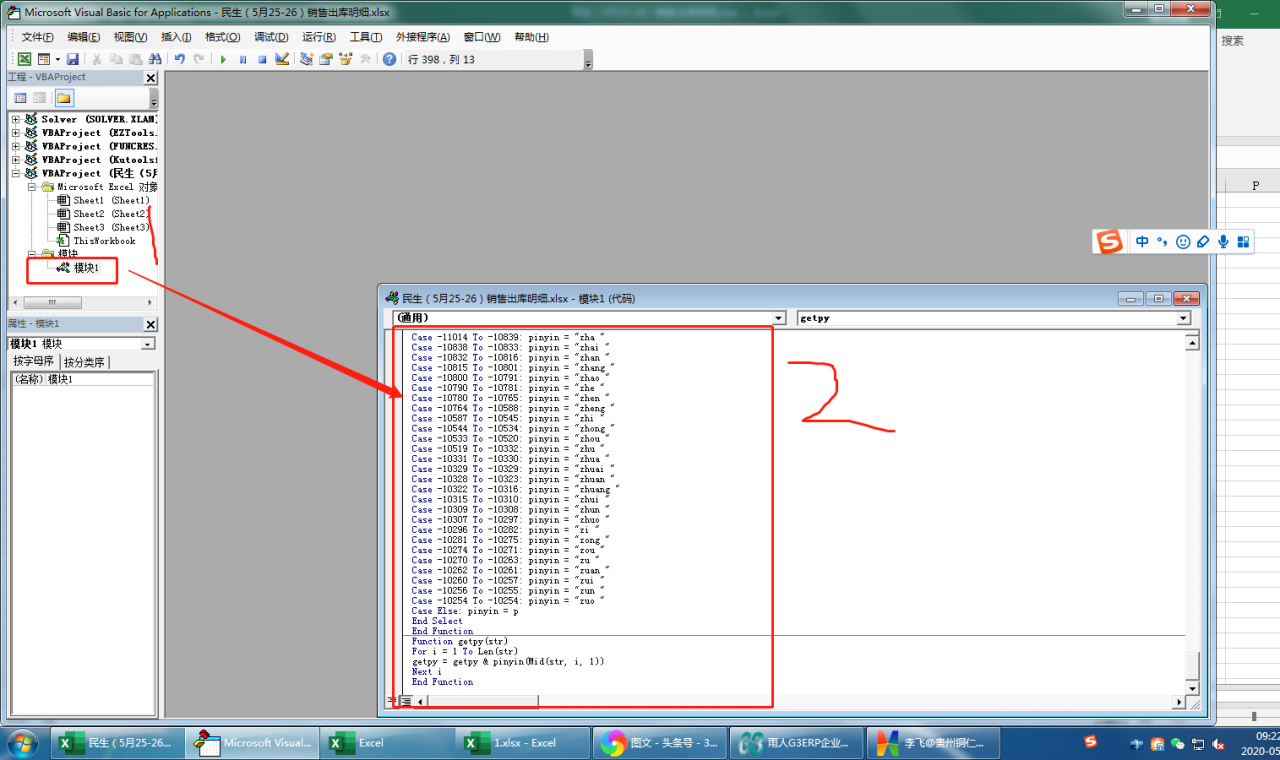The height and width of the screenshot is (760, 1280).
Task: Open Project Explorer via toolbar icon
Action: point(307,59)
